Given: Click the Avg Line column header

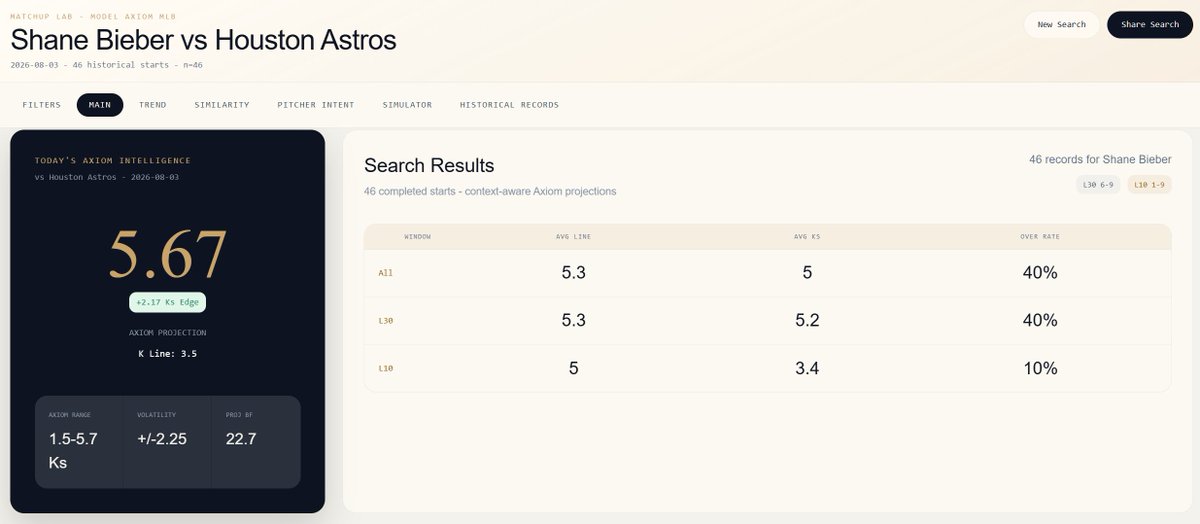Looking at the screenshot, I should click(573, 237).
